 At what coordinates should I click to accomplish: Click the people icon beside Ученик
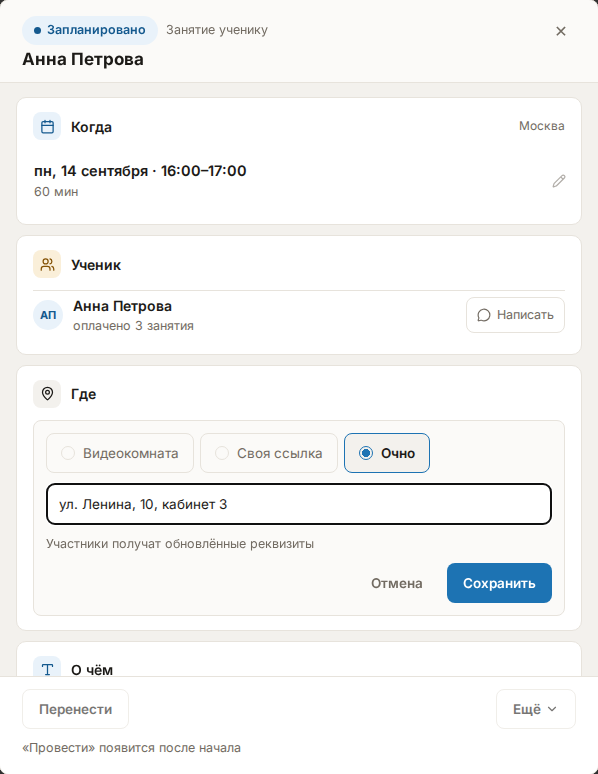pyautogui.click(x=47, y=264)
